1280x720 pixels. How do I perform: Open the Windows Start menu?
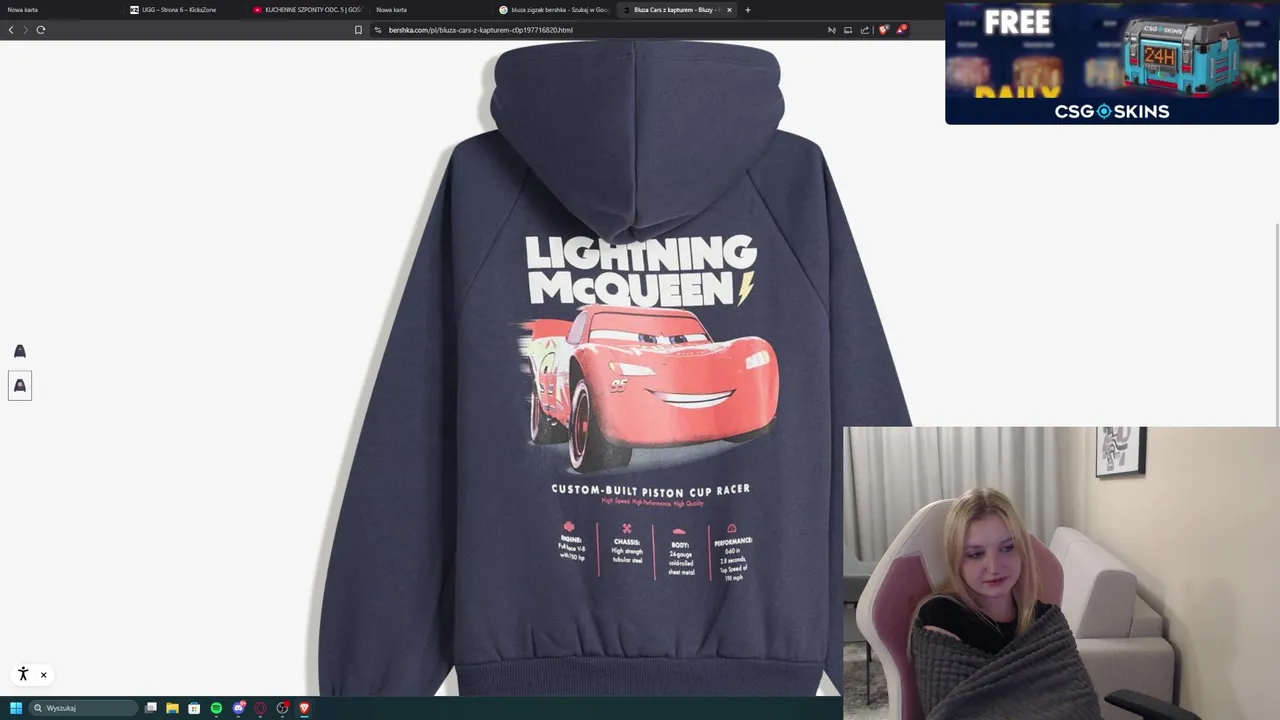click(16, 708)
